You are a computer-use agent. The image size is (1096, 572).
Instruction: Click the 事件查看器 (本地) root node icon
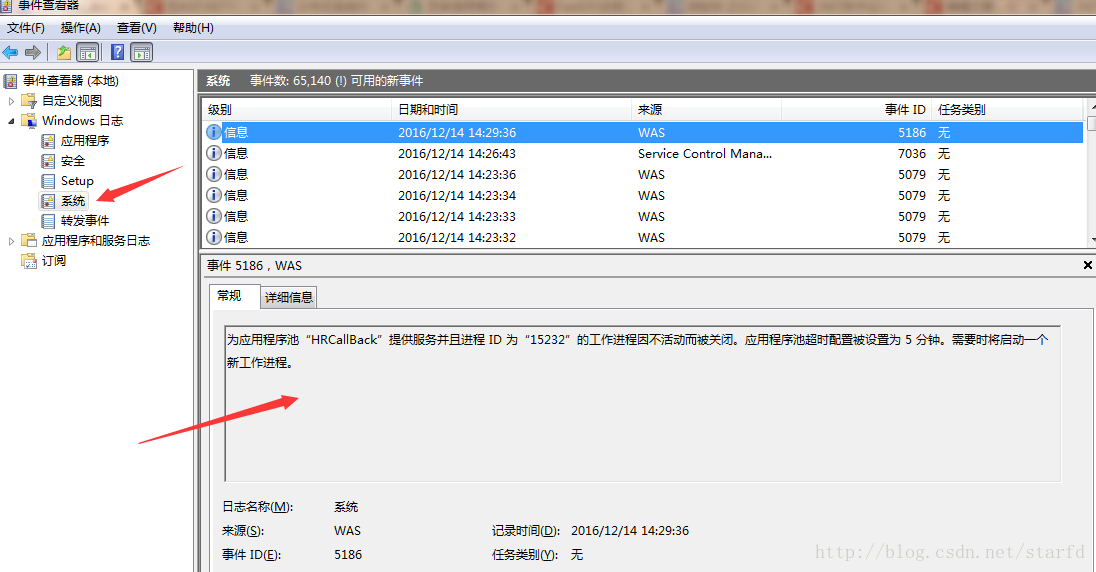(x=10, y=81)
